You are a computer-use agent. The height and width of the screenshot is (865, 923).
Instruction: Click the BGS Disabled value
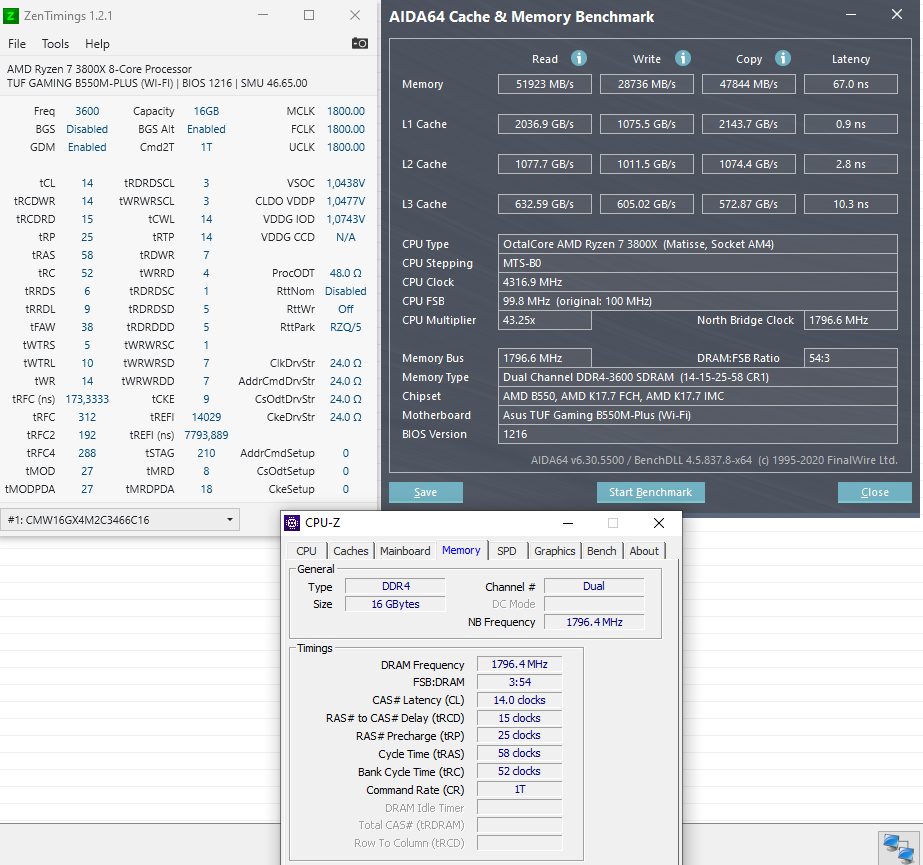click(x=87, y=129)
